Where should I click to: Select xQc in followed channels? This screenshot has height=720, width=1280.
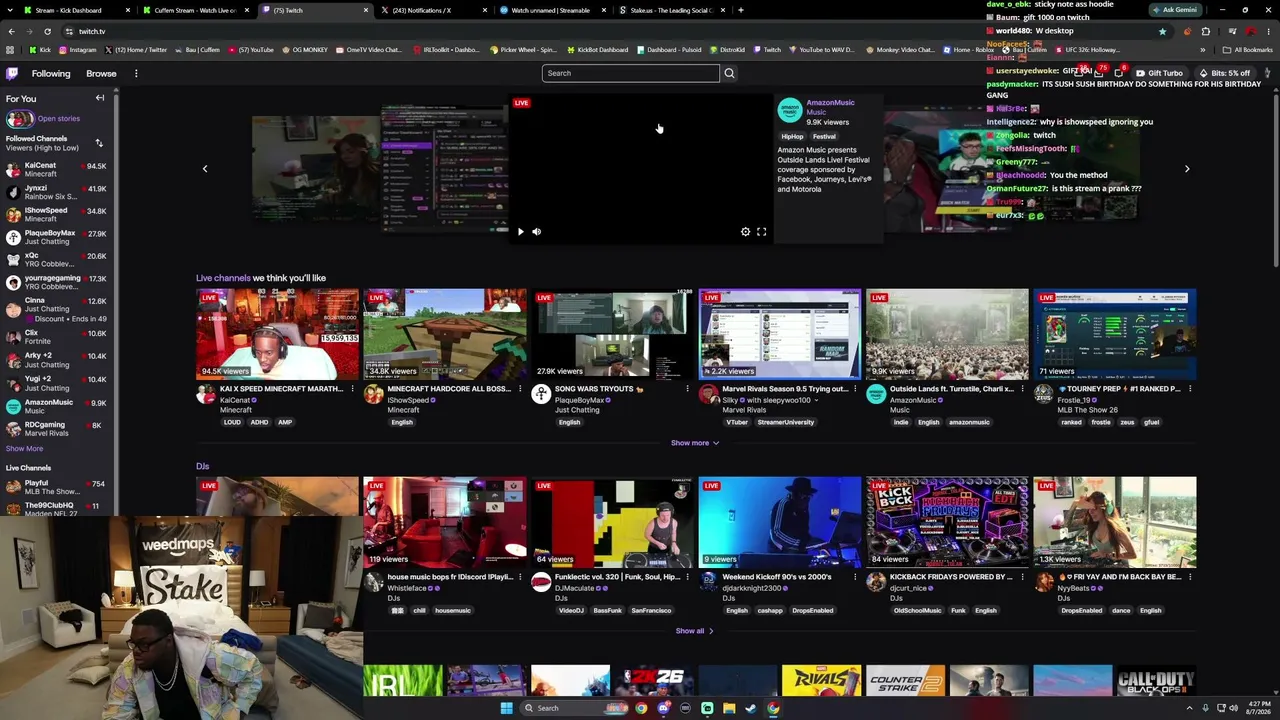click(x=56, y=260)
